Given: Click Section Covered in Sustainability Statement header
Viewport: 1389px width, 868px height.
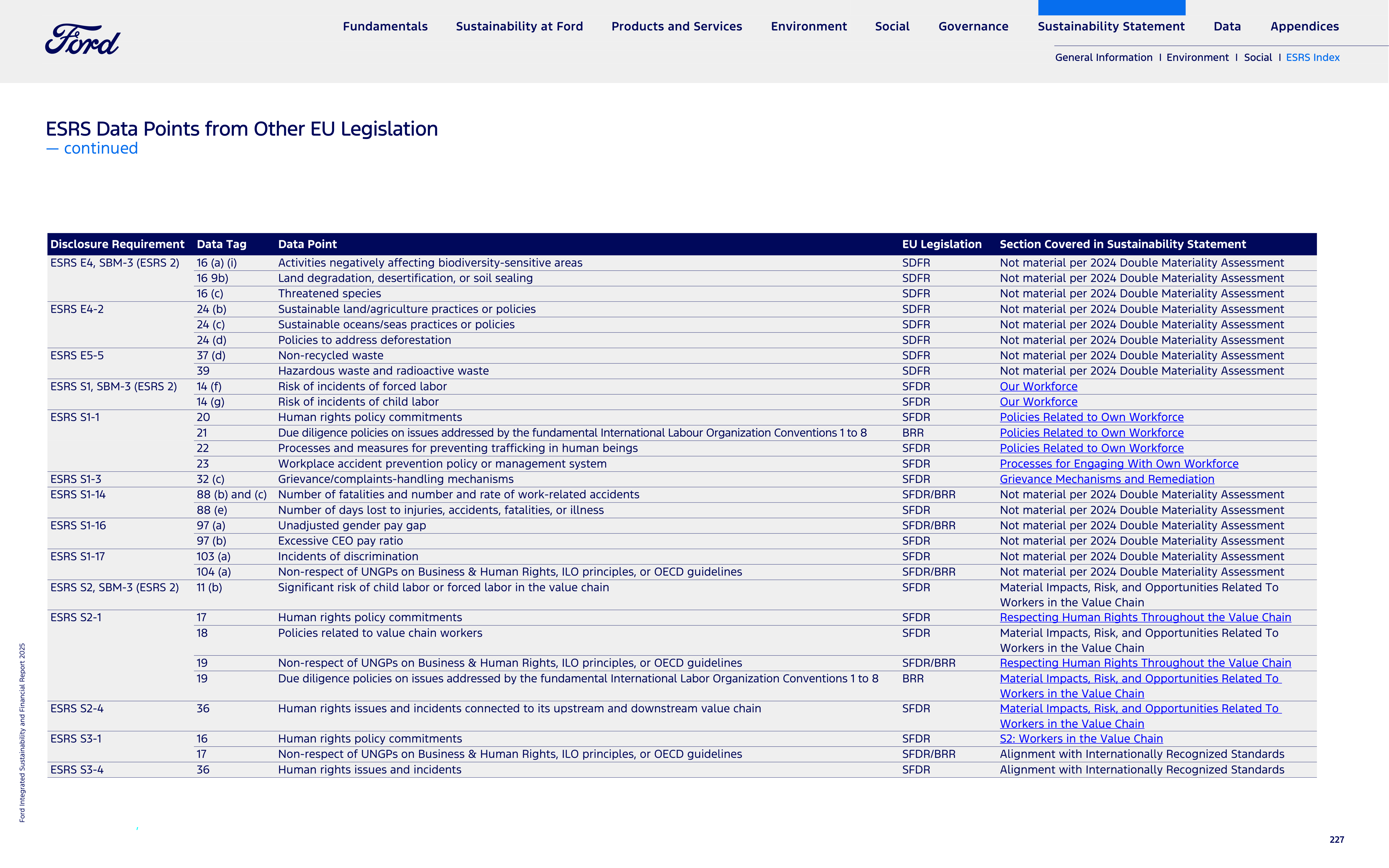Looking at the screenshot, I should (x=1123, y=244).
